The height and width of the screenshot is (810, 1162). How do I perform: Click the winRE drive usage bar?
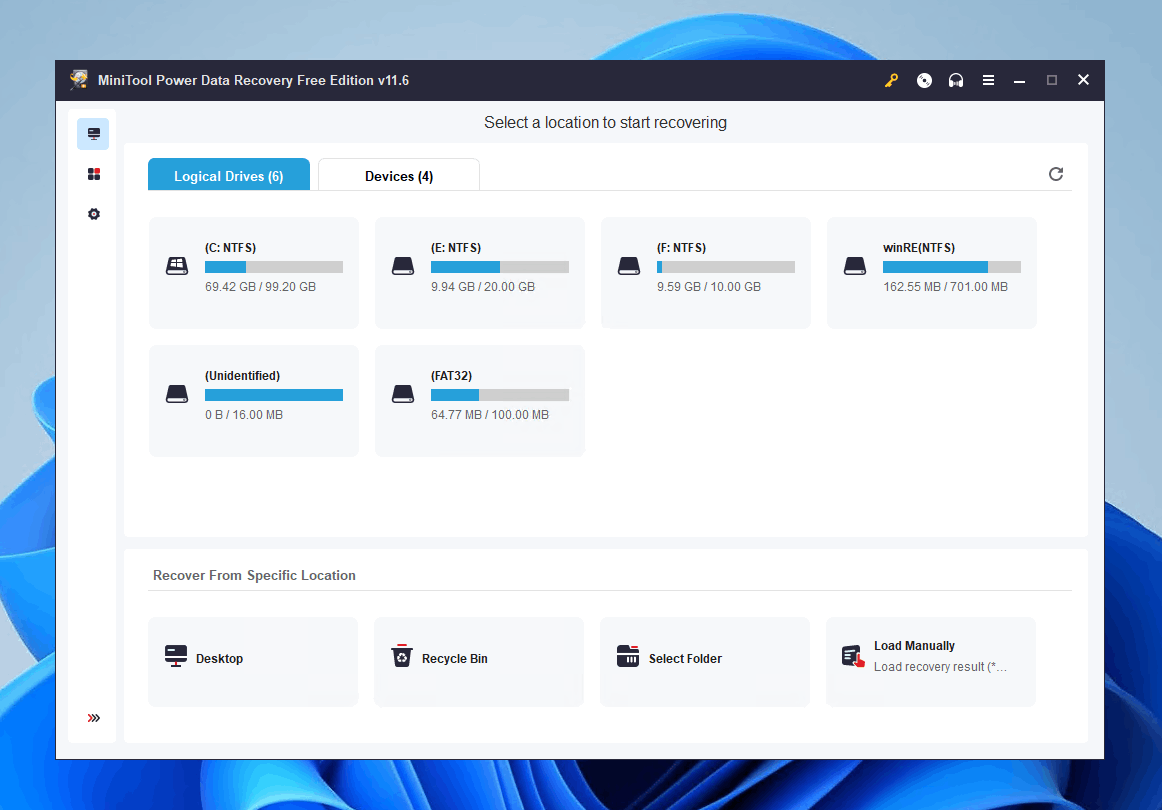point(952,267)
